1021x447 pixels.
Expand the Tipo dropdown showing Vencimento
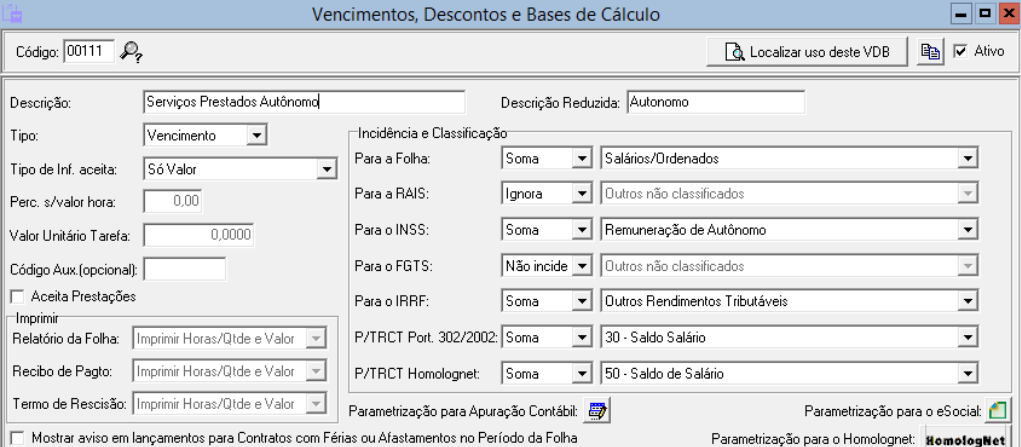point(256,135)
